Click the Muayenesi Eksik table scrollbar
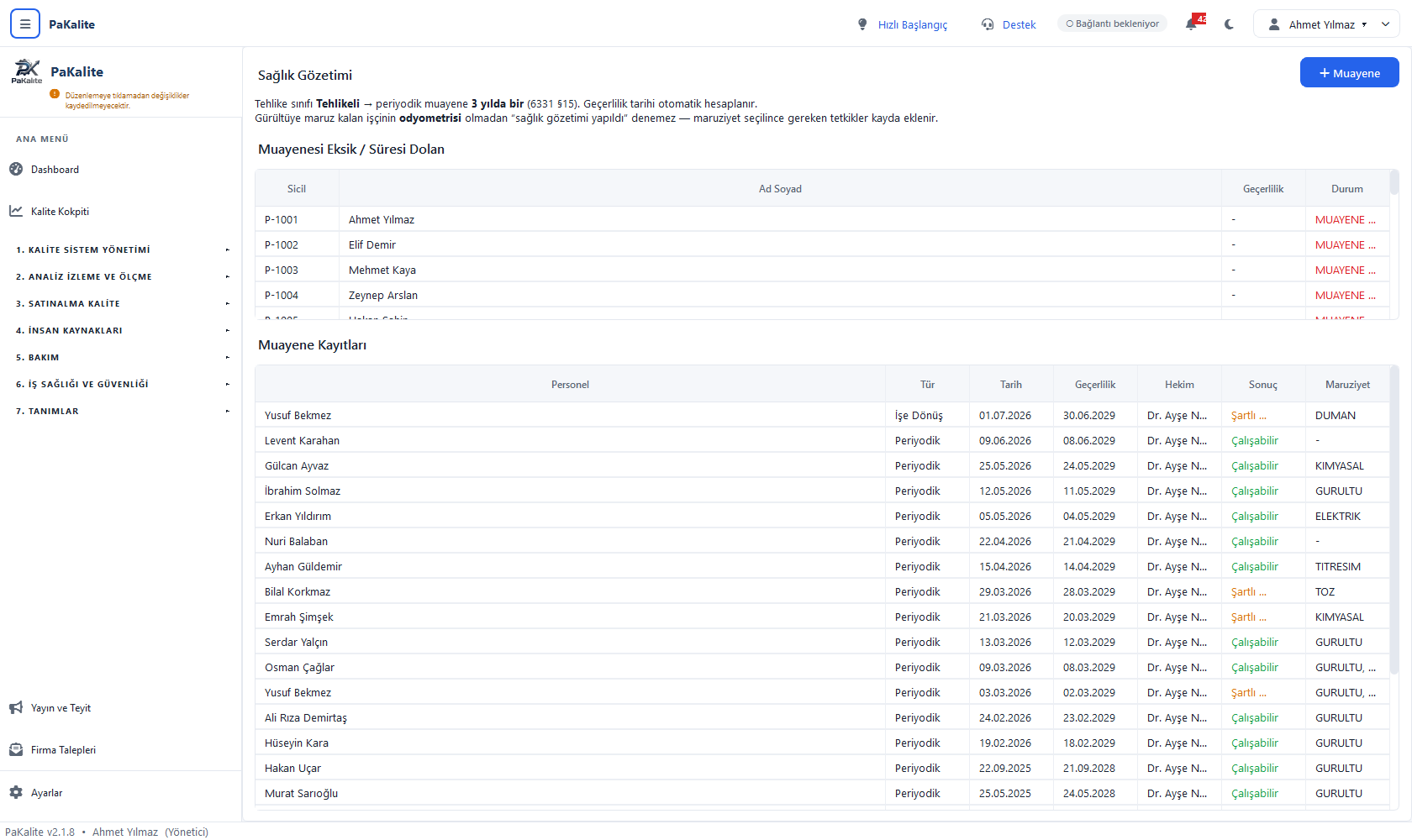 (x=1394, y=182)
